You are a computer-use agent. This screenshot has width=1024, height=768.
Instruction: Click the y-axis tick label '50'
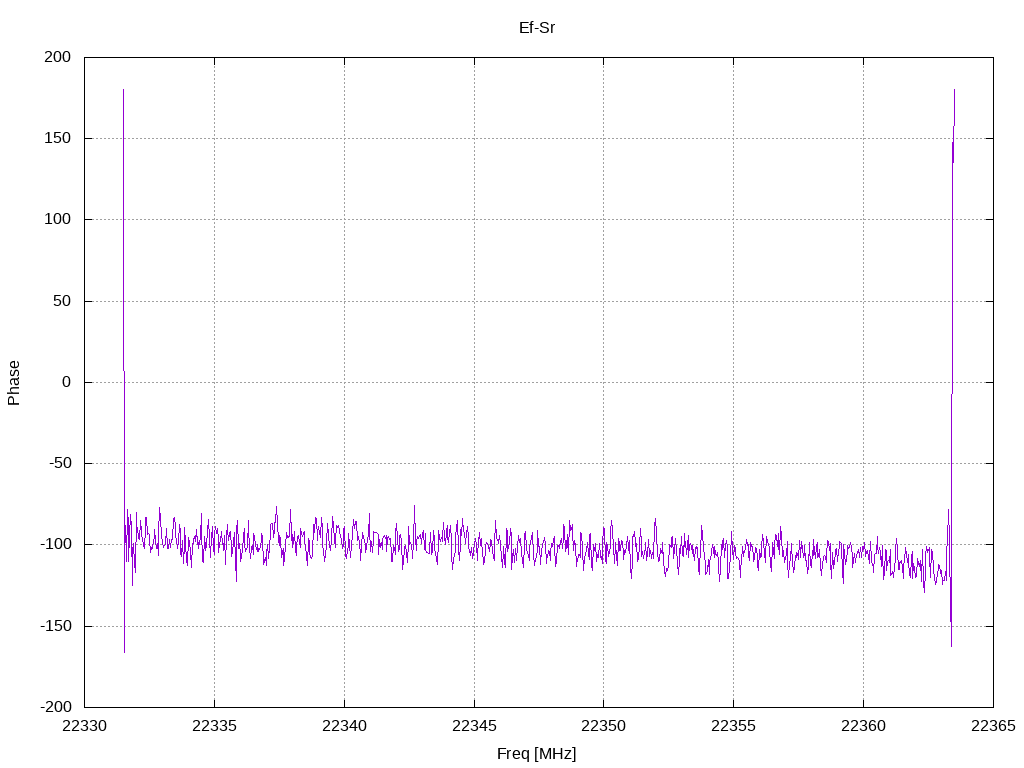[x=62, y=301]
